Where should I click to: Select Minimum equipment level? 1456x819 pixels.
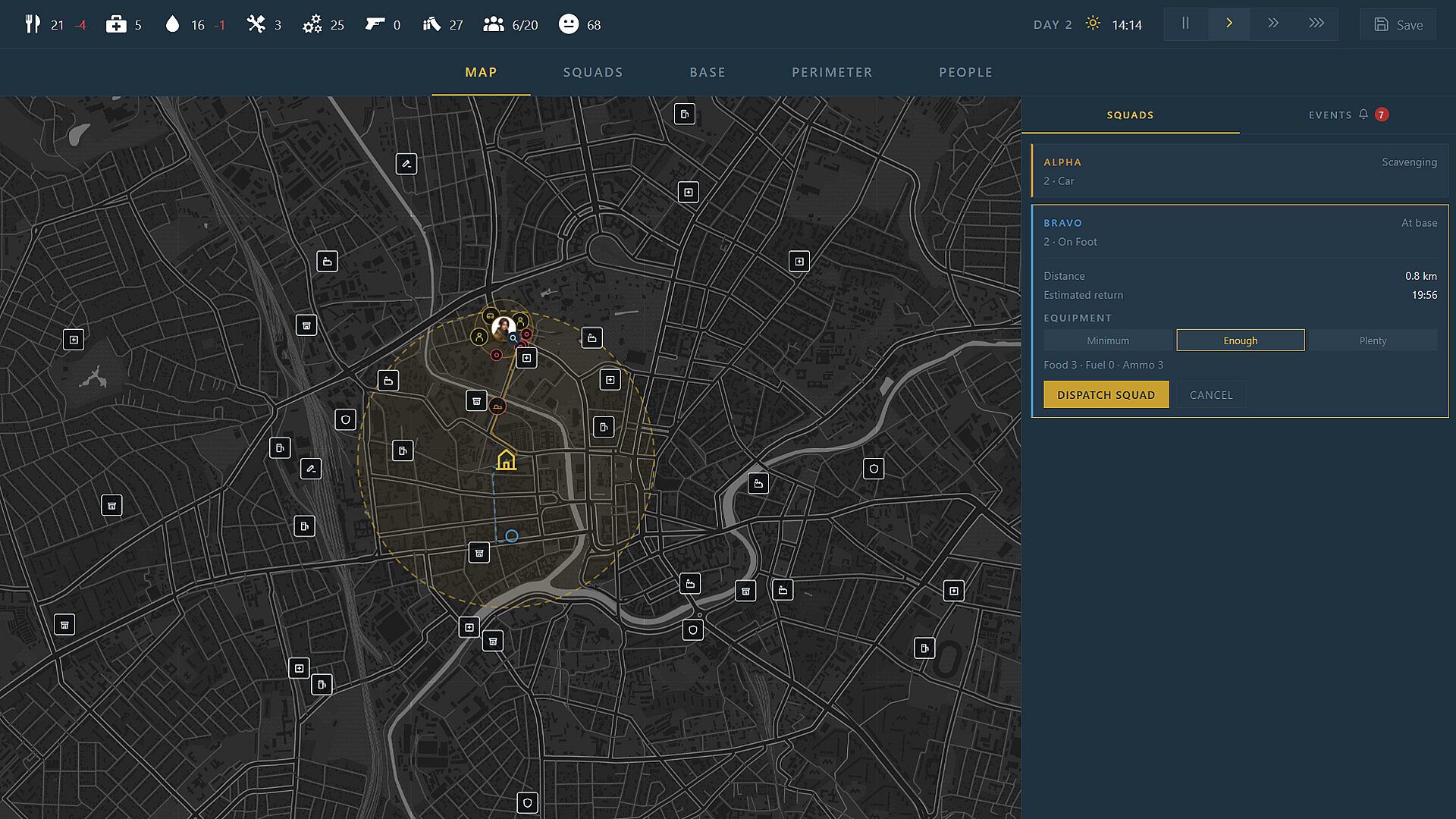[1108, 340]
